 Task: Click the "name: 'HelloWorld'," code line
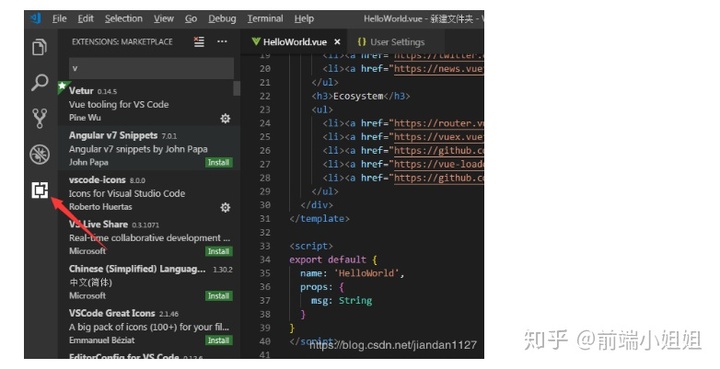coord(352,273)
